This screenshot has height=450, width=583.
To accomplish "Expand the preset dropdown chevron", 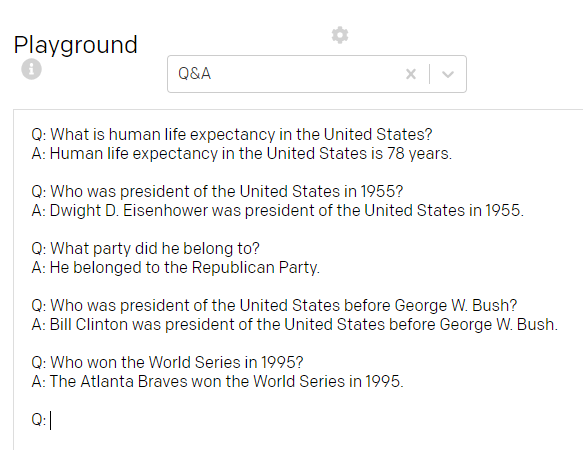I will click(x=448, y=74).
